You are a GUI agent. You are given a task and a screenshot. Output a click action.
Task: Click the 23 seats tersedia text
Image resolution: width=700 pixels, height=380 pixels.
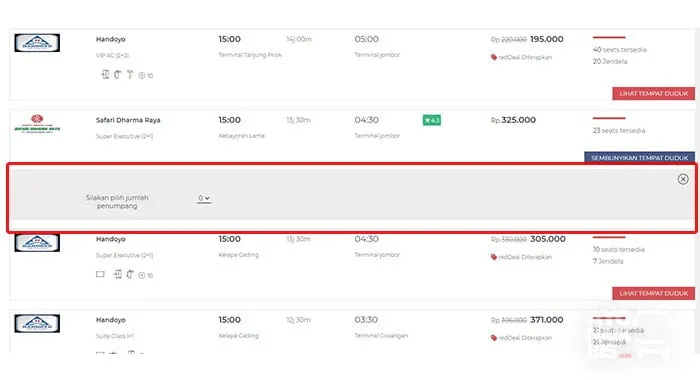(x=619, y=130)
